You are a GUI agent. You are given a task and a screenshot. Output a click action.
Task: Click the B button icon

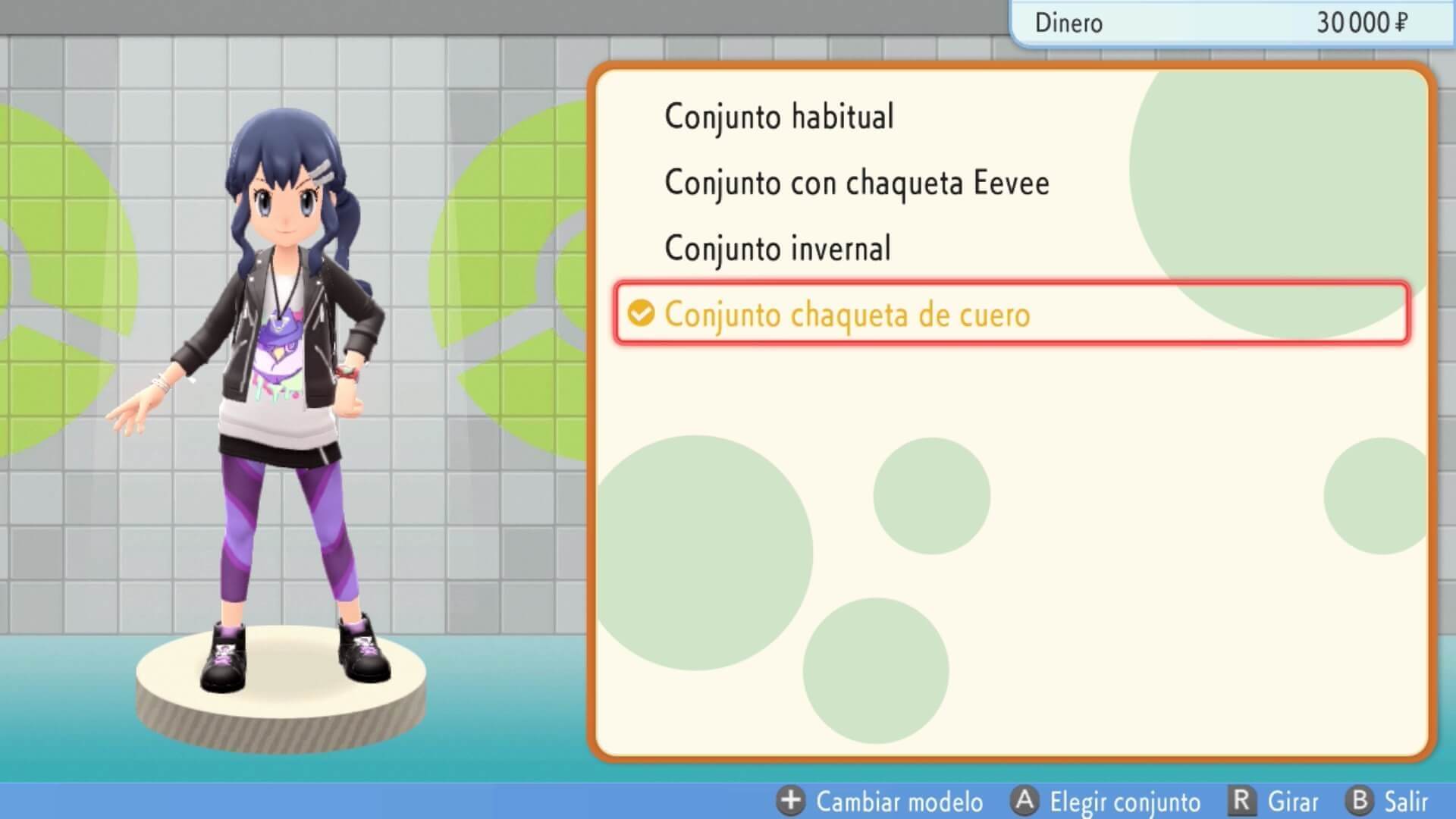pyautogui.click(x=1359, y=801)
